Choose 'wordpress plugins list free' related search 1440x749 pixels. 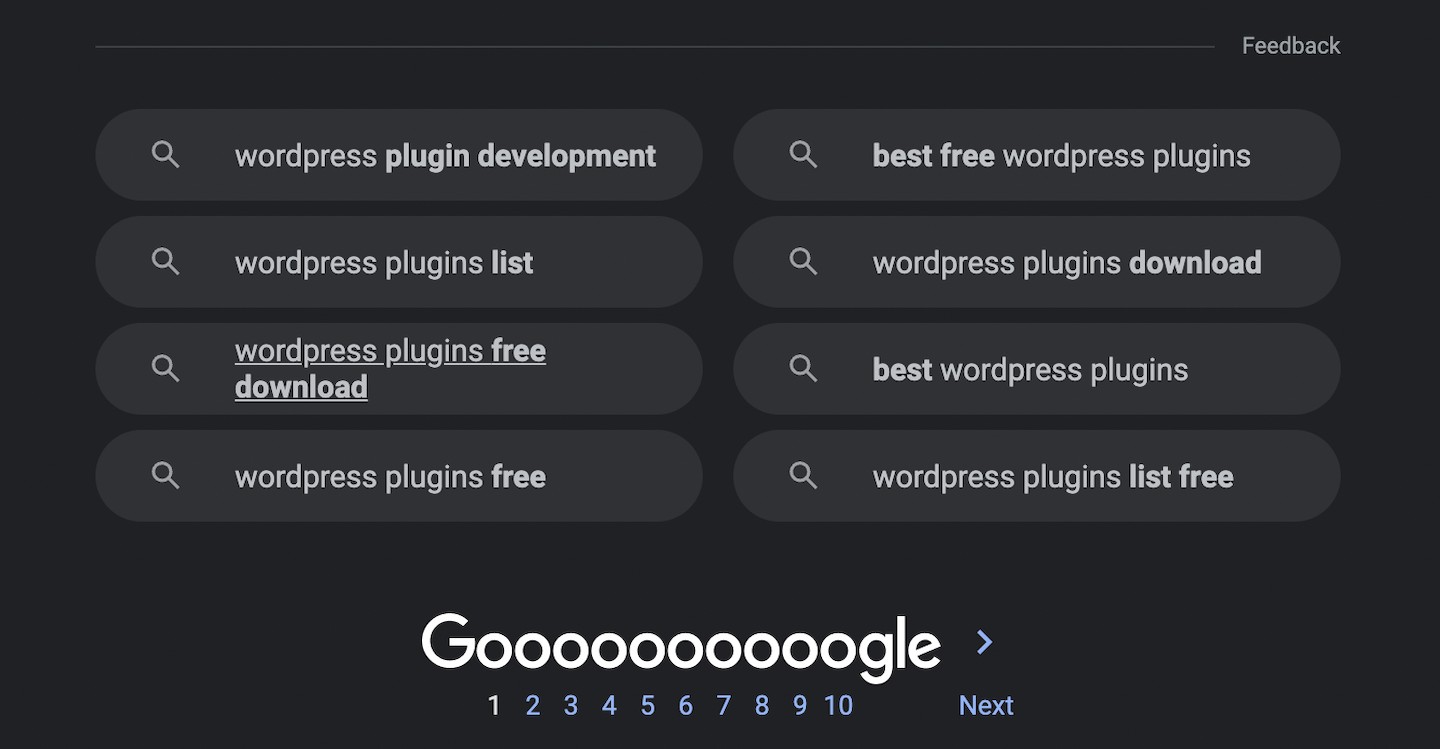click(x=1037, y=476)
